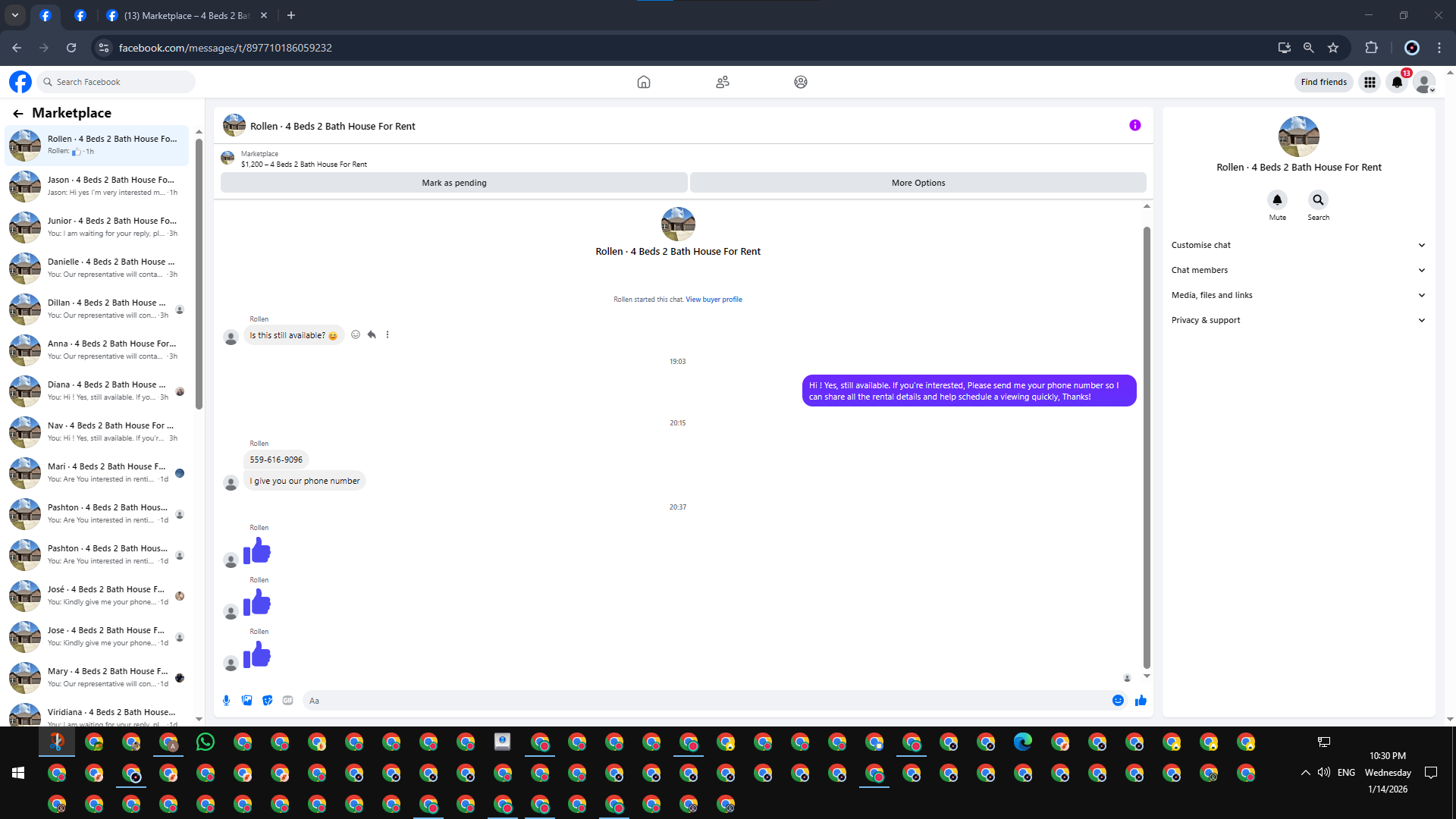Search in conversation with the magnifier icon
This screenshot has height=819, width=1456.
coord(1318,200)
